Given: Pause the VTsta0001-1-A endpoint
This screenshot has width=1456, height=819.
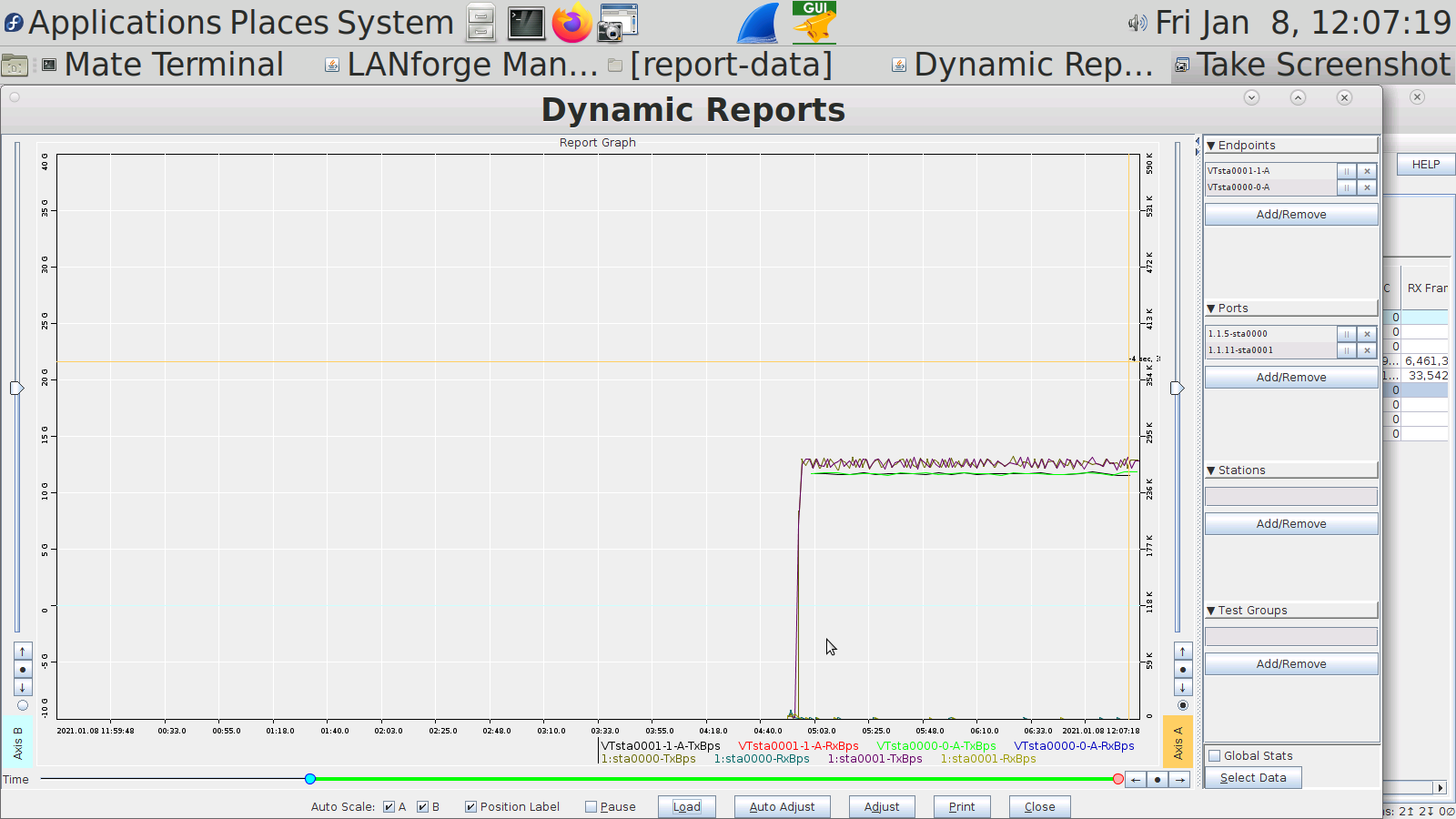Looking at the screenshot, I should pyautogui.click(x=1347, y=171).
